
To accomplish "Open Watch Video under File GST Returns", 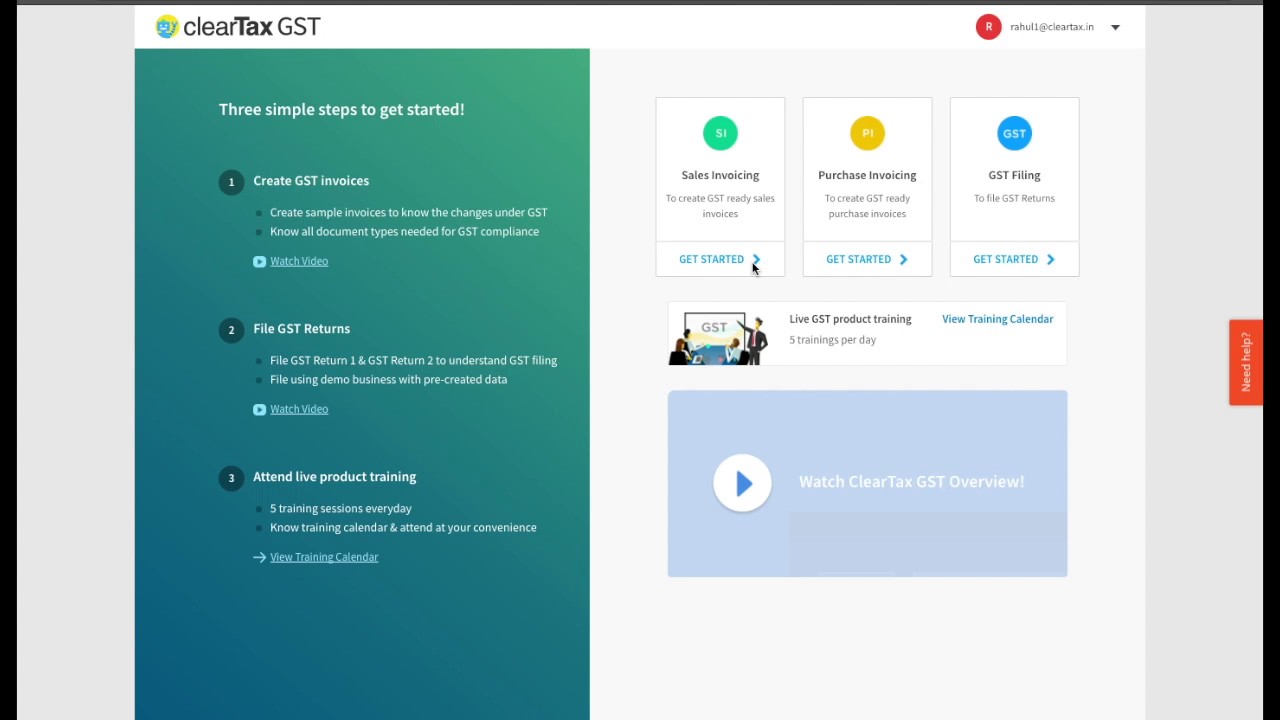I will (299, 409).
